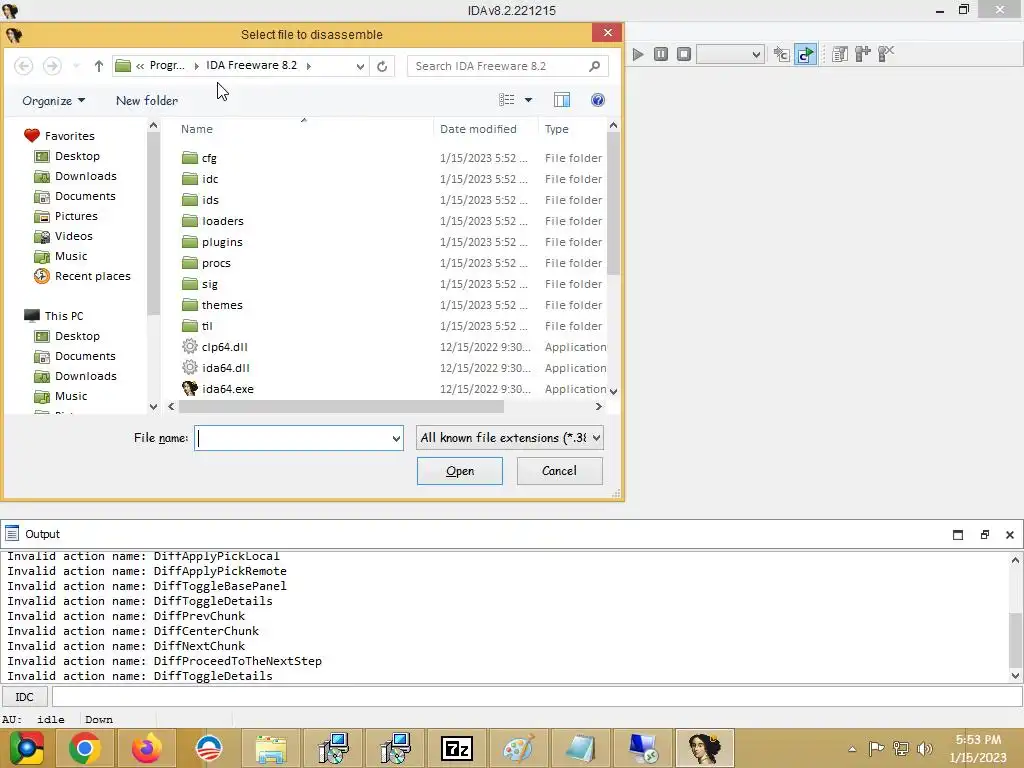Open Paint from the taskbar
1024x768 pixels.
click(519, 748)
